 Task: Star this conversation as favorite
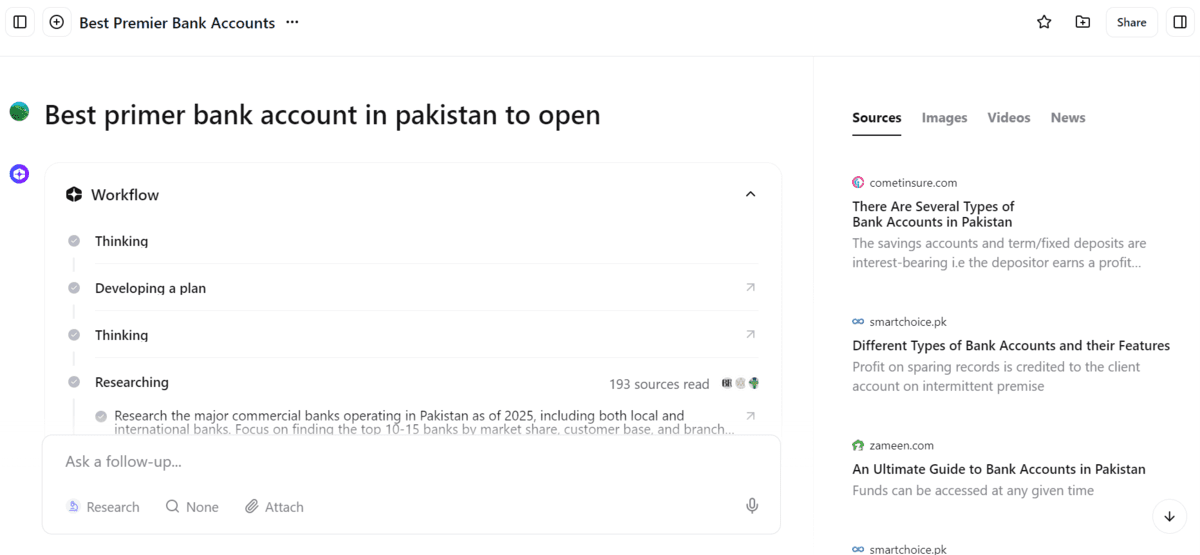coord(1044,22)
